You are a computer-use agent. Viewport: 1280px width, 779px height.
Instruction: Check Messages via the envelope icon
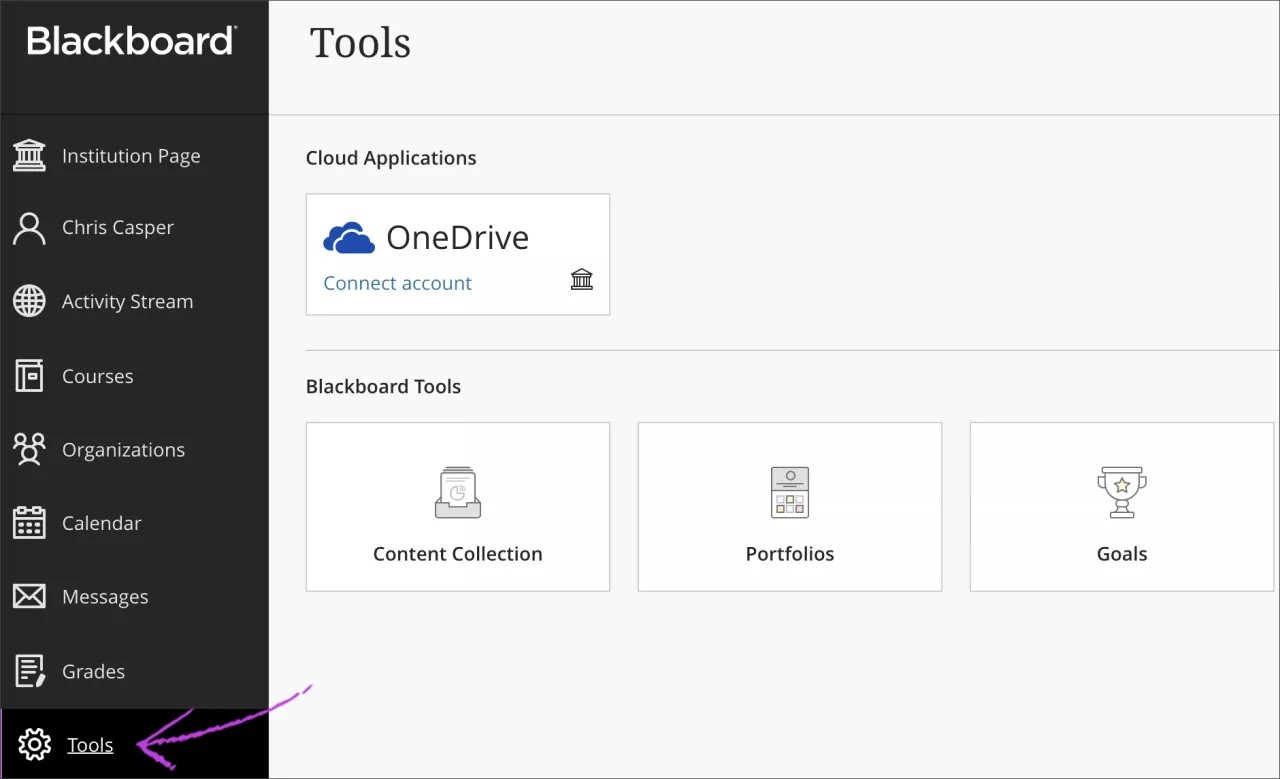29,596
